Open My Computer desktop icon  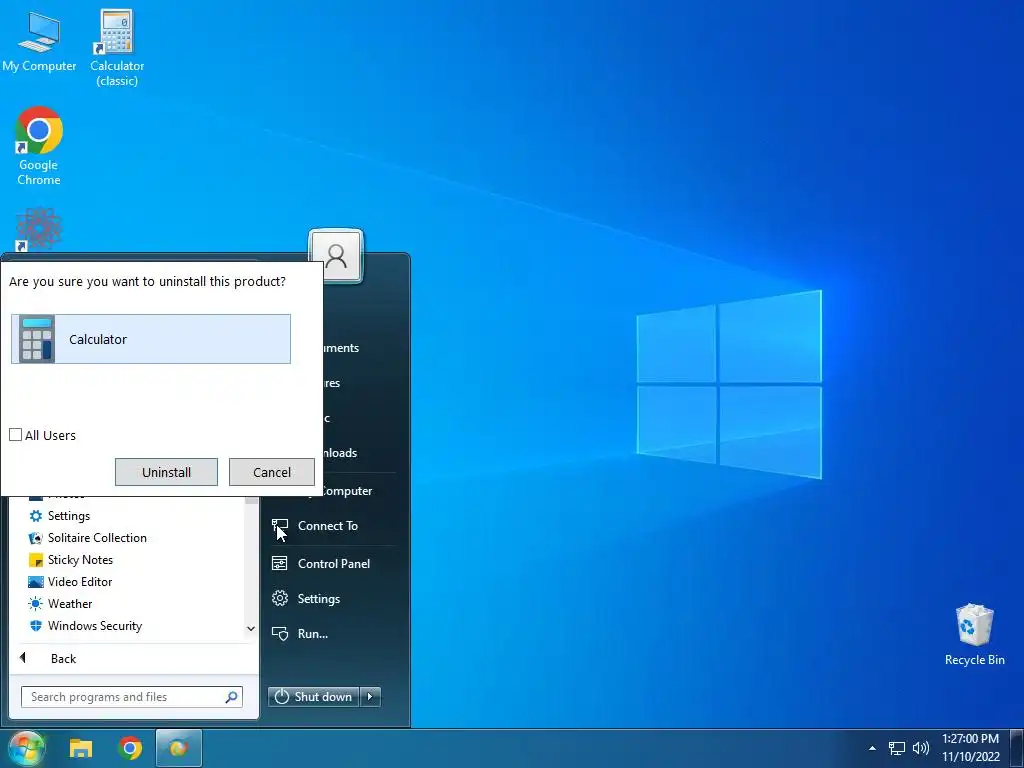click(x=39, y=41)
